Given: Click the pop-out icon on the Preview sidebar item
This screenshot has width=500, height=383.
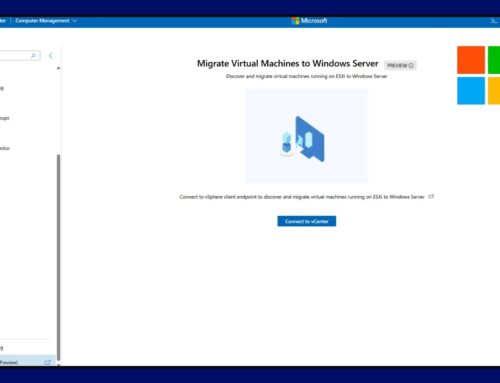Looking at the screenshot, I should pos(47,362).
